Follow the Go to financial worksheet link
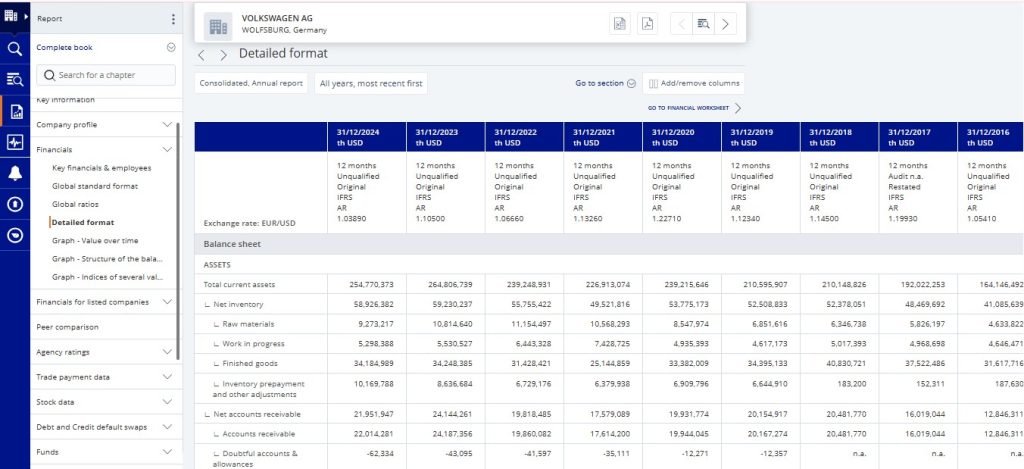Screen dimensions: 1024x469 click(x=694, y=108)
